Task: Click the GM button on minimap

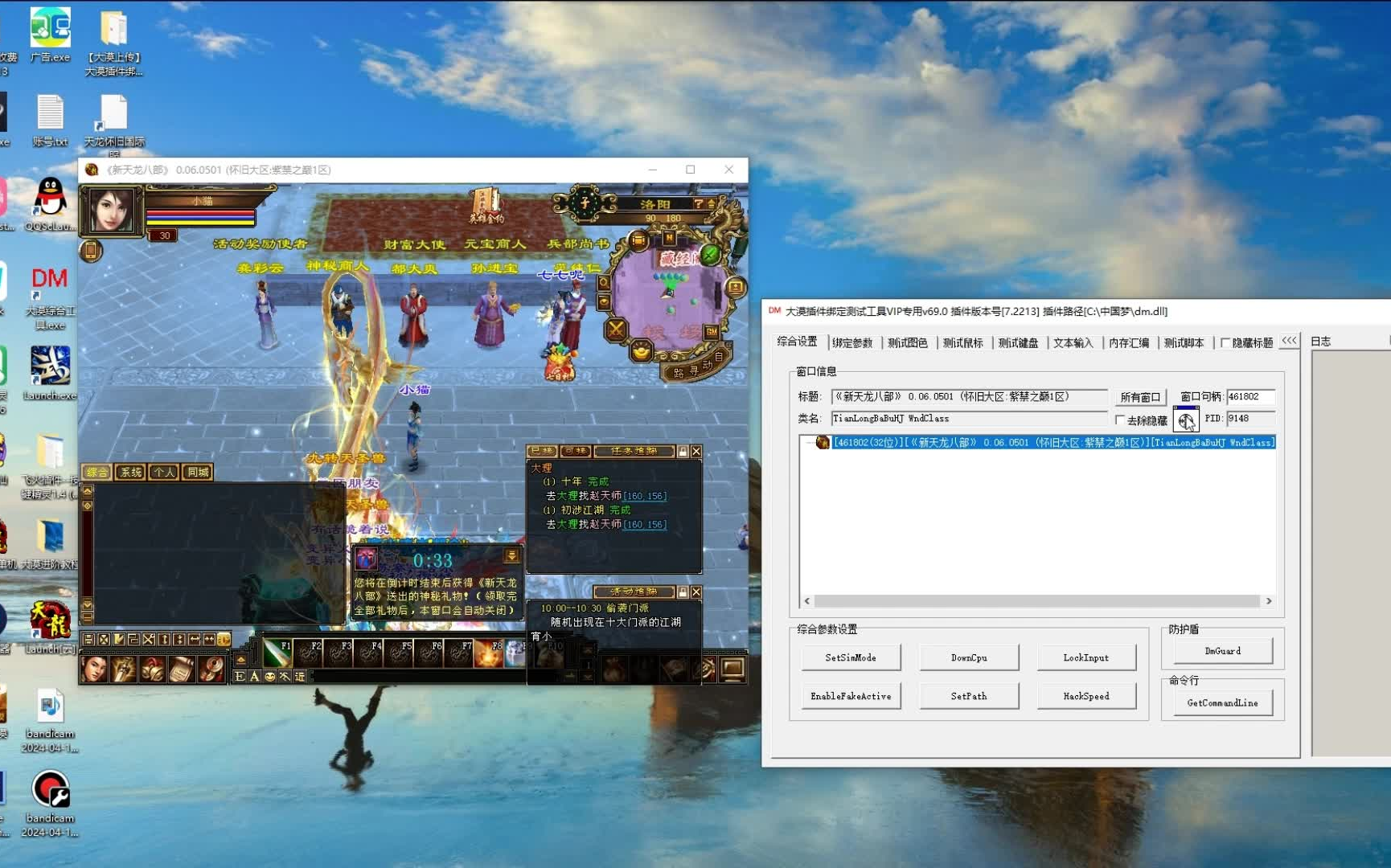Action: (712, 331)
